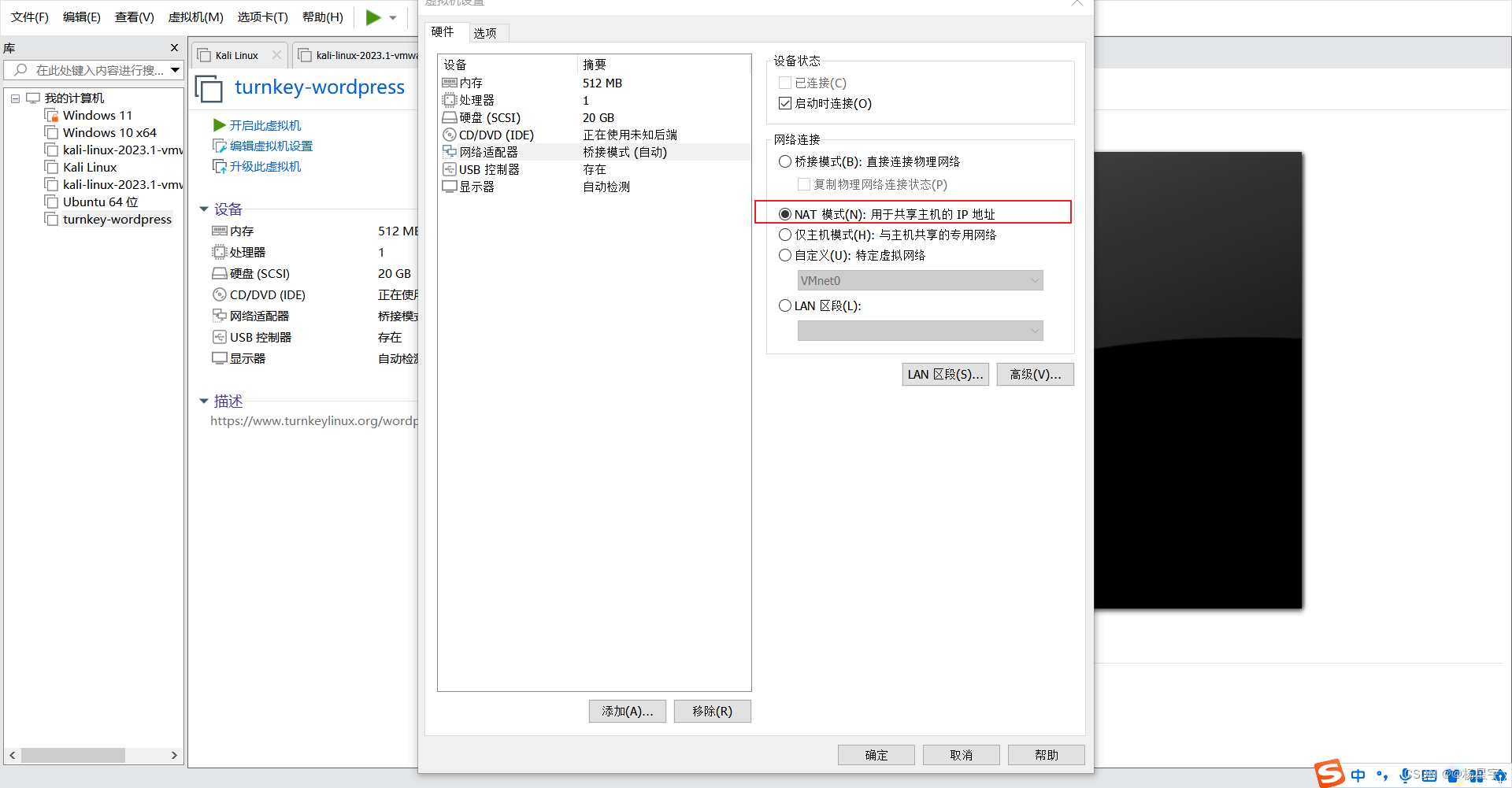This screenshot has height=788, width=1512.
Task: Open the library search dropdown arrow
Action: (x=175, y=70)
